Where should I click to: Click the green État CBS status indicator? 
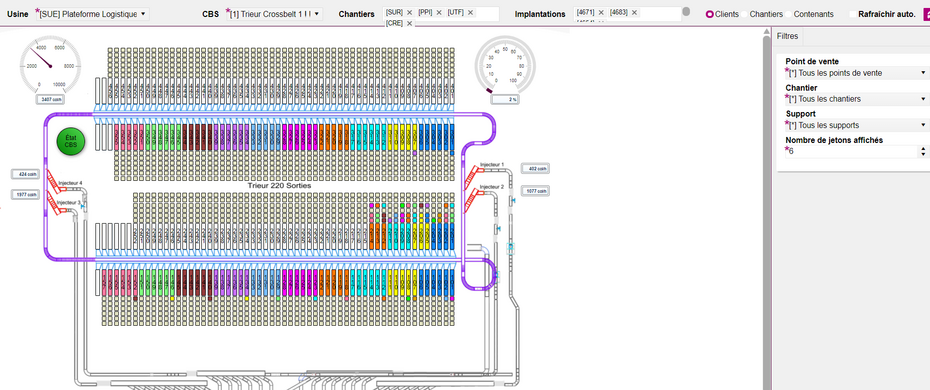[x=71, y=141]
